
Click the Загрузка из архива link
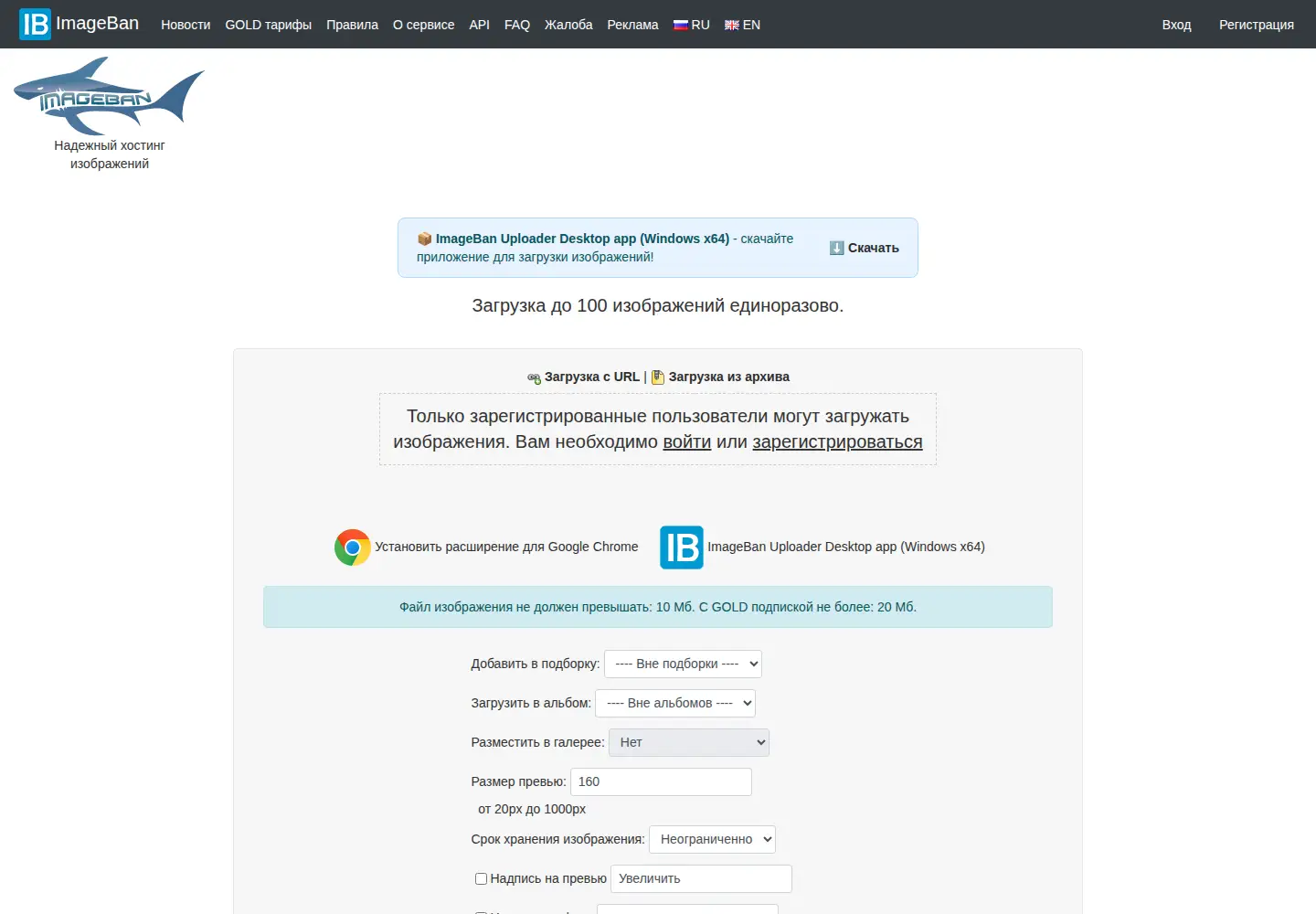click(x=729, y=377)
